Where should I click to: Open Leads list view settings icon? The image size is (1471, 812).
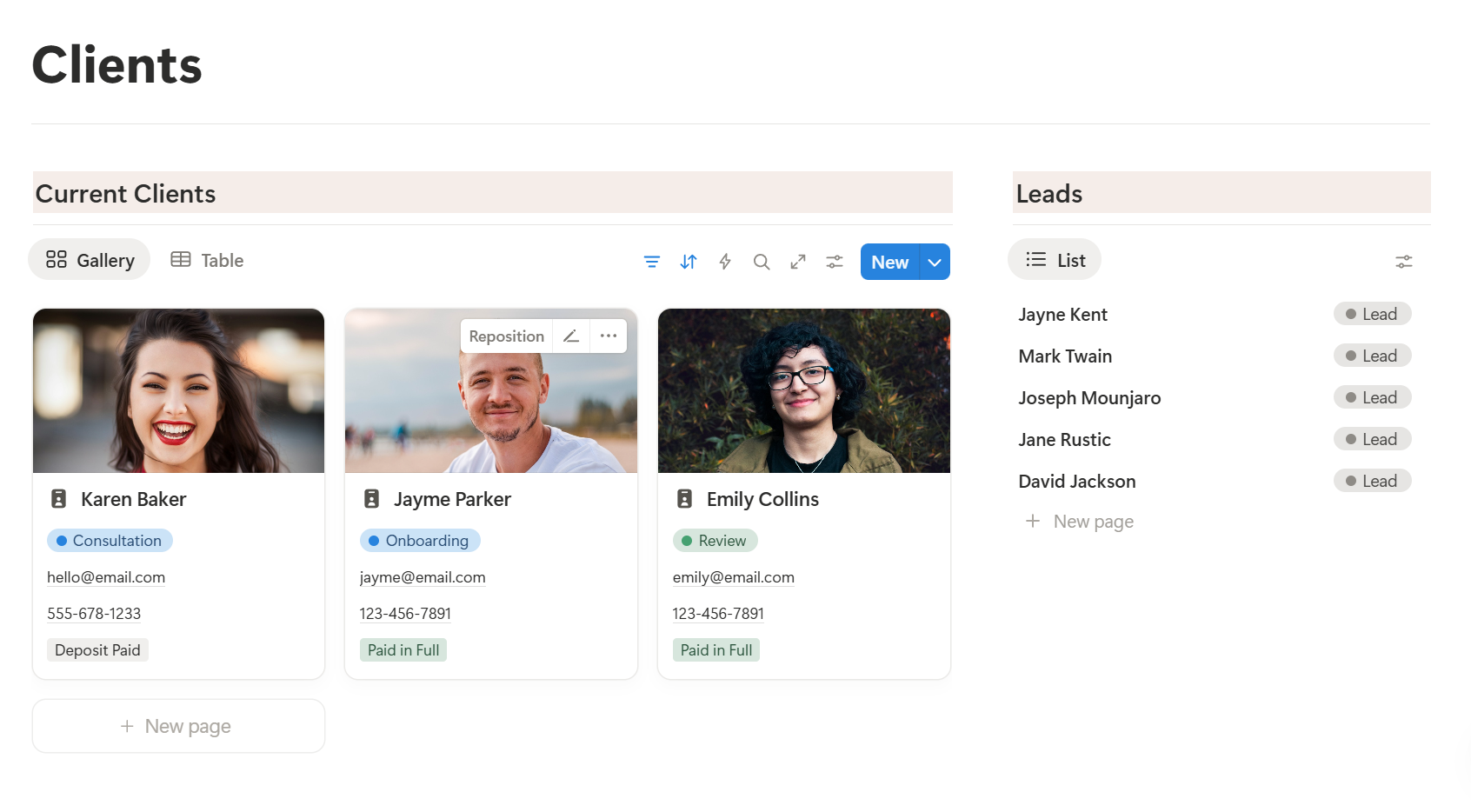(x=1403, y=262)
